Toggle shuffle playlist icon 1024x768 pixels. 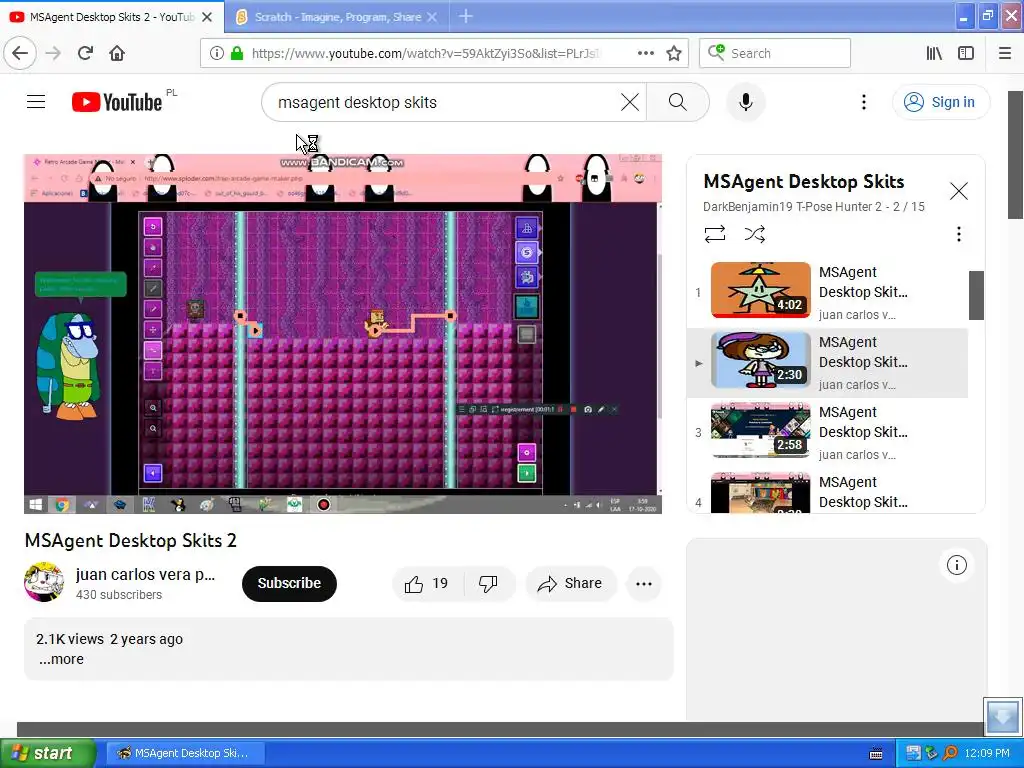click(x=754, y=234)
